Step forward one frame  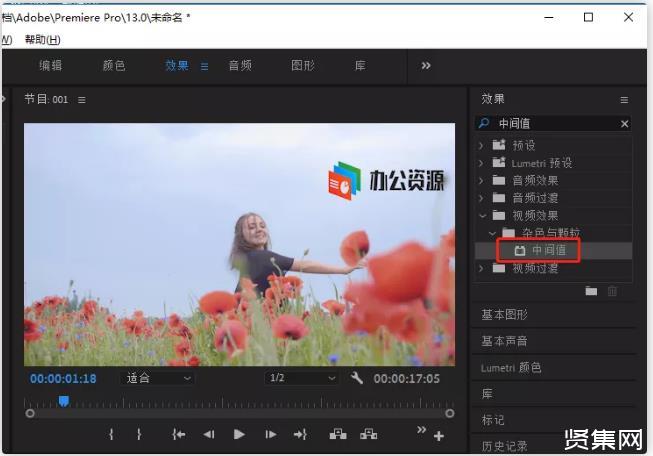[271, 435]
